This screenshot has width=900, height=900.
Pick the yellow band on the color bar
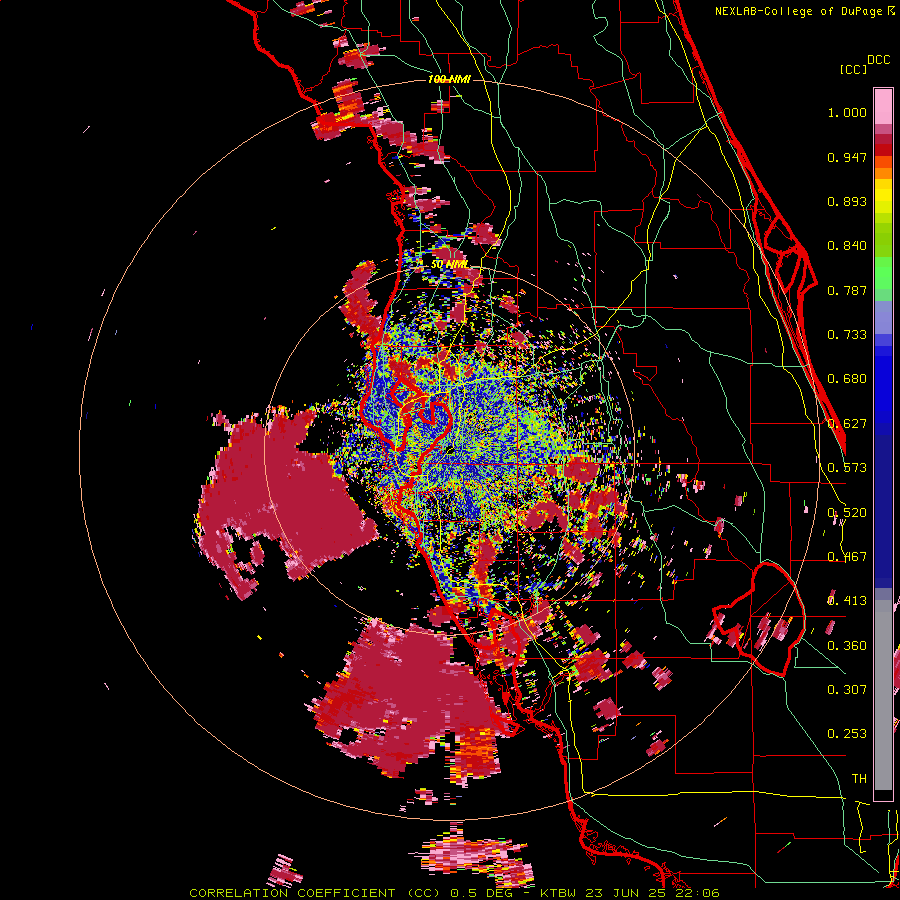coord(883,196)
